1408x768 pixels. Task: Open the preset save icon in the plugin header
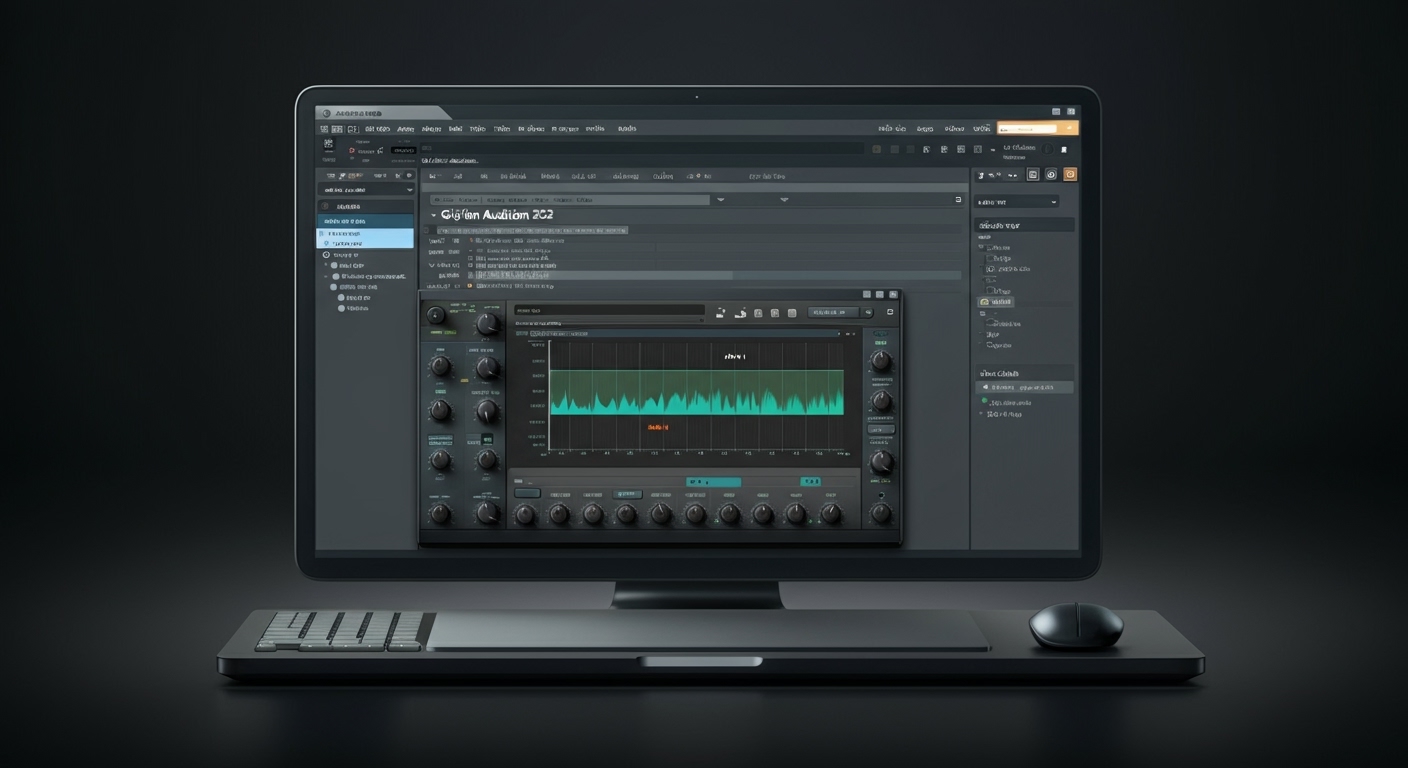[740, 313]
